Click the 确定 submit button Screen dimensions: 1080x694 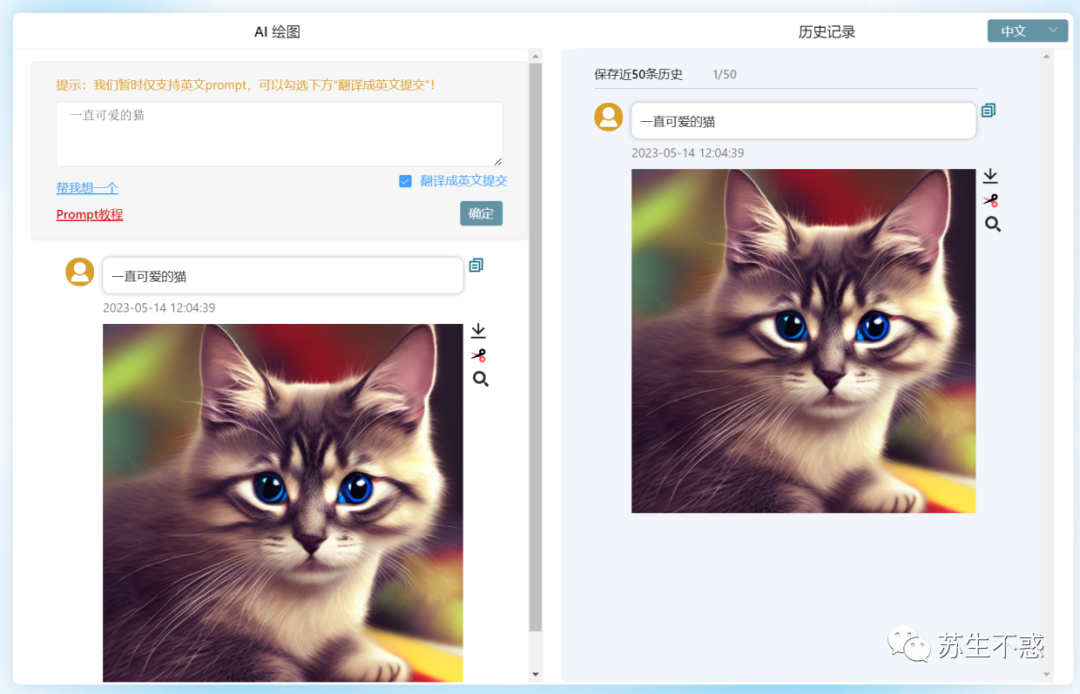[481, 213]
